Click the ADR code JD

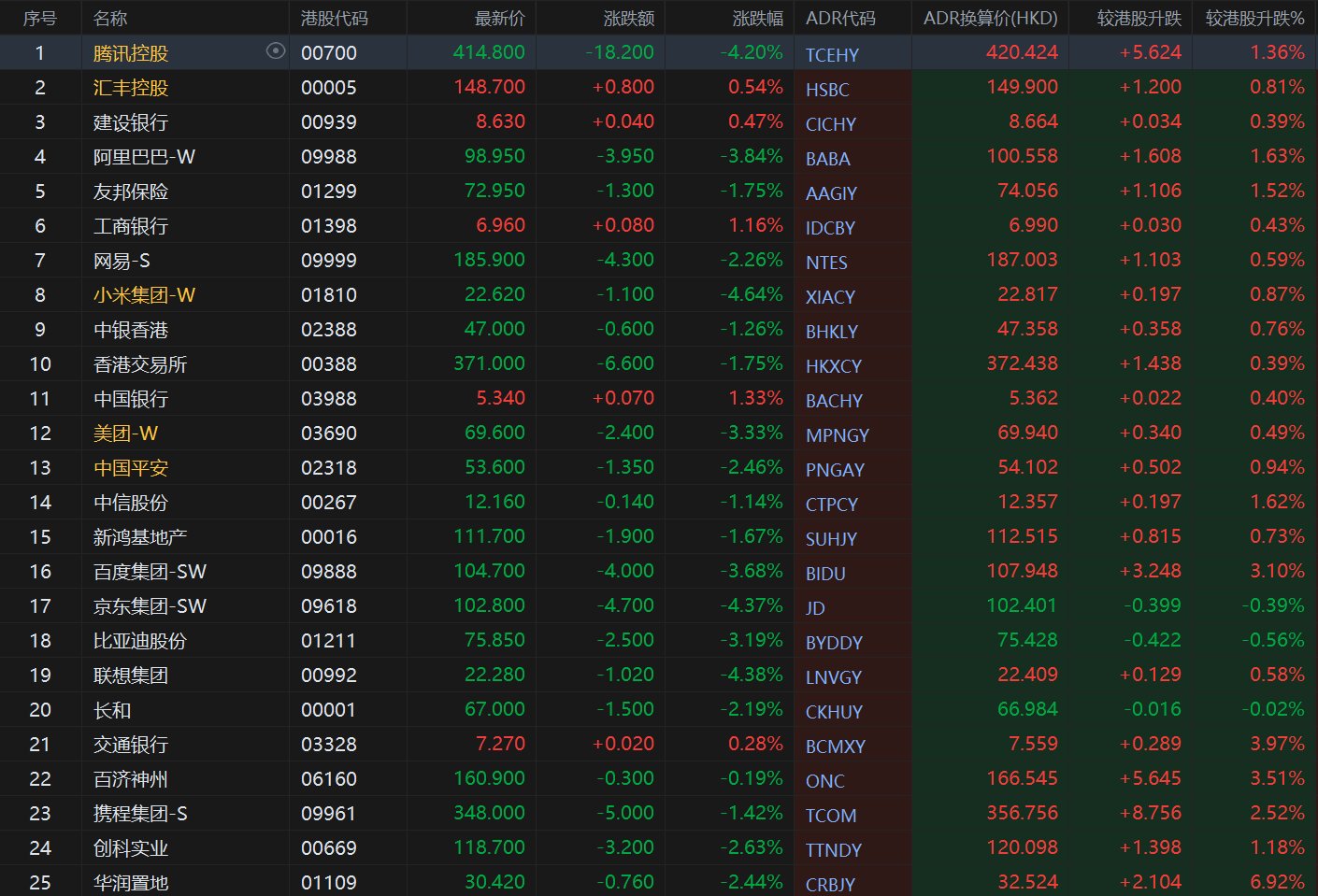tap(815, 608)
